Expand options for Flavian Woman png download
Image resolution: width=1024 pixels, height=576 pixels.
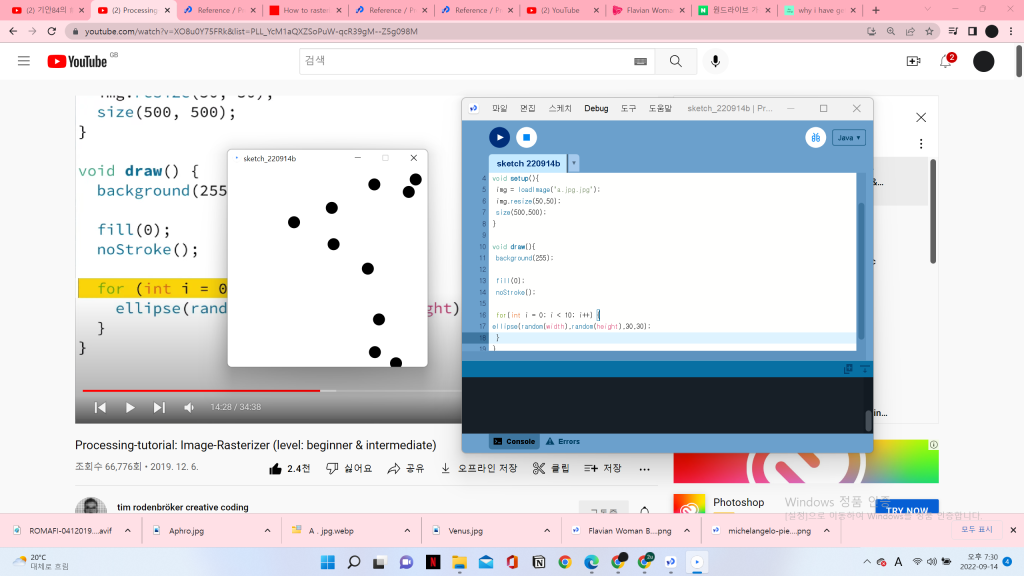click(686, 531)
